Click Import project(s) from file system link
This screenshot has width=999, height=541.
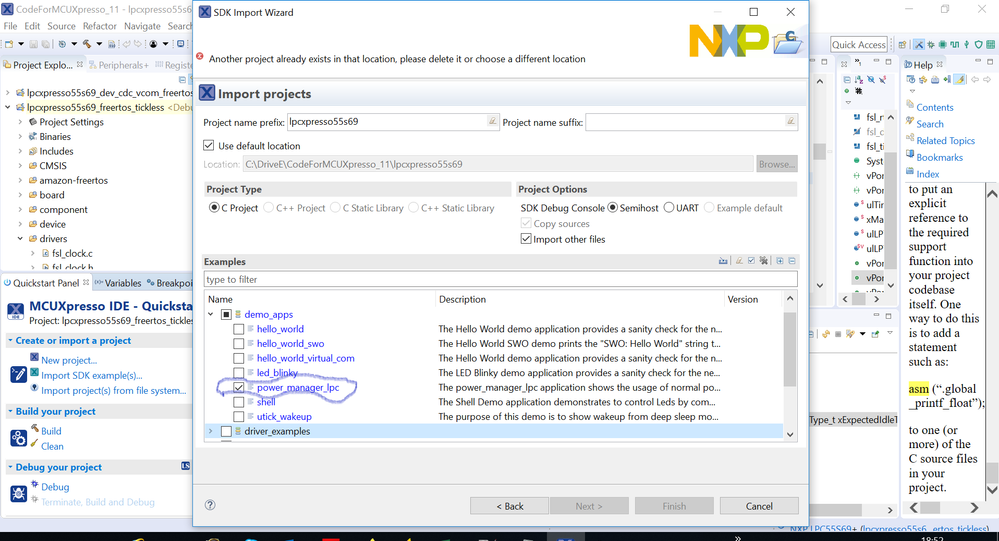tap(113, 391)
